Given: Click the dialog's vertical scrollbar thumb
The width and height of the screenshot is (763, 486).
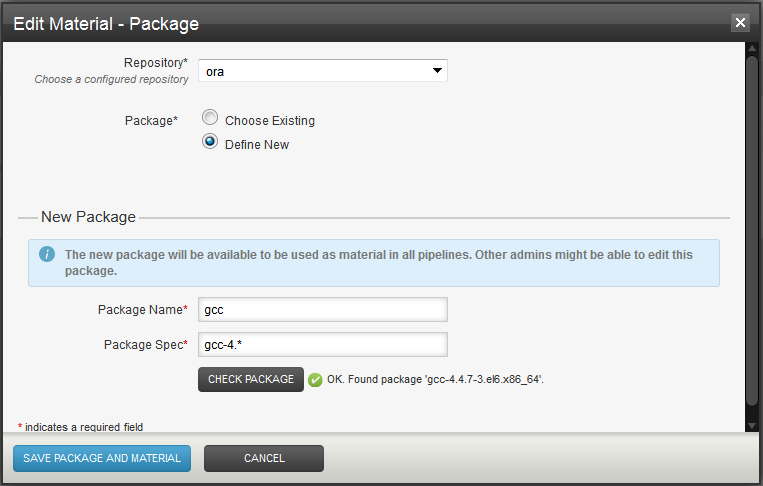Looking at the screenshot, I should pos(752,229).
